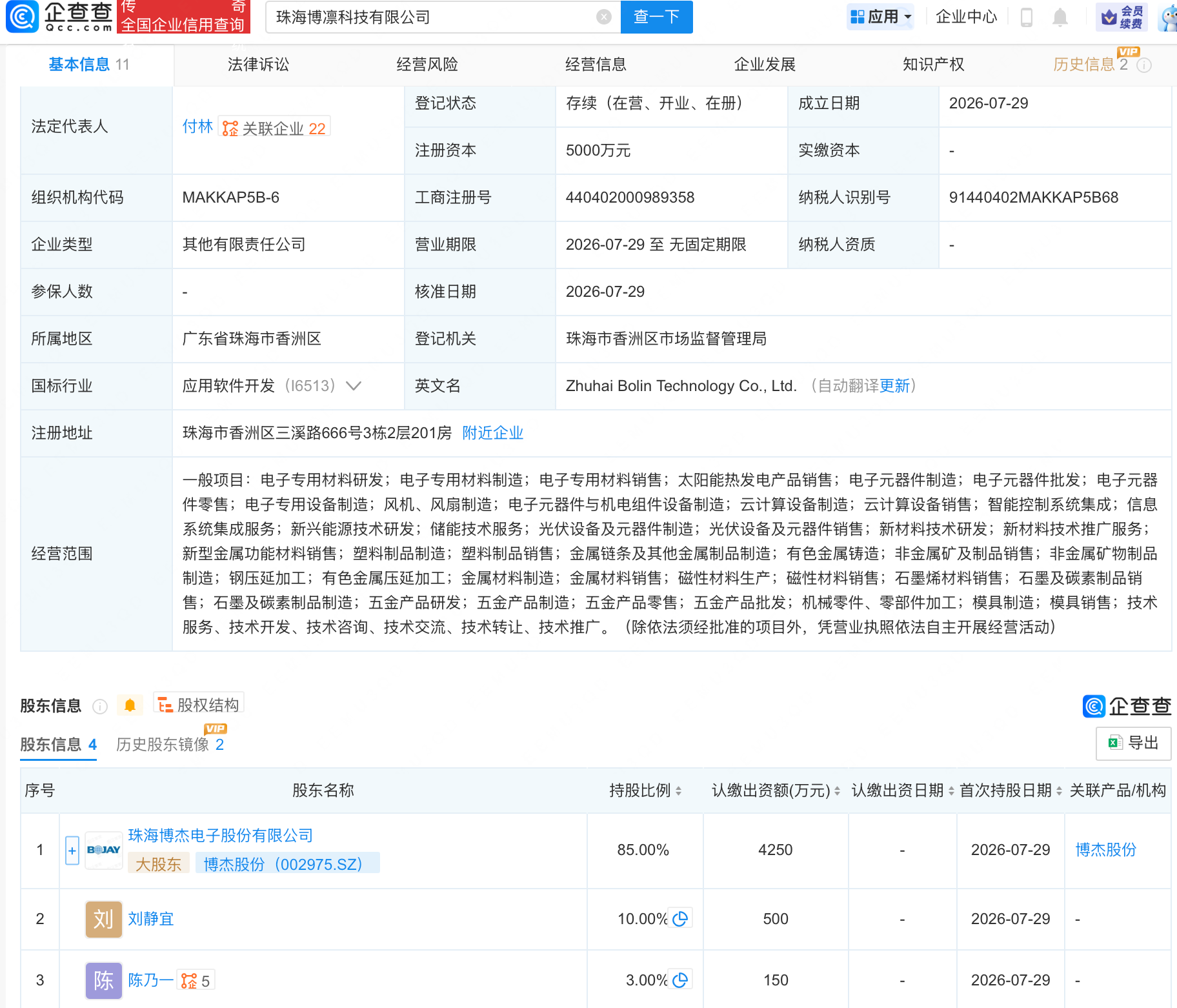View notifications via the bell icon

(1060, 17)
